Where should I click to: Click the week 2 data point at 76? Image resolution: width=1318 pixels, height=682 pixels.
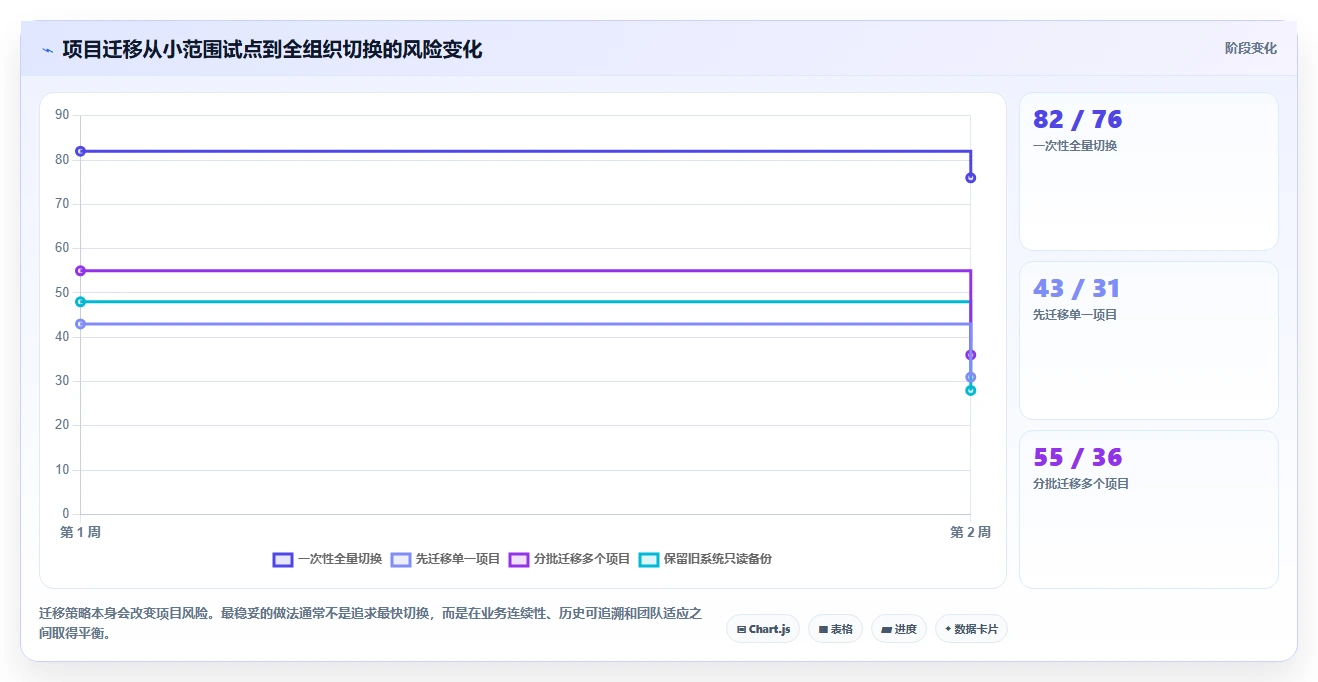click(x=970, y=178)
